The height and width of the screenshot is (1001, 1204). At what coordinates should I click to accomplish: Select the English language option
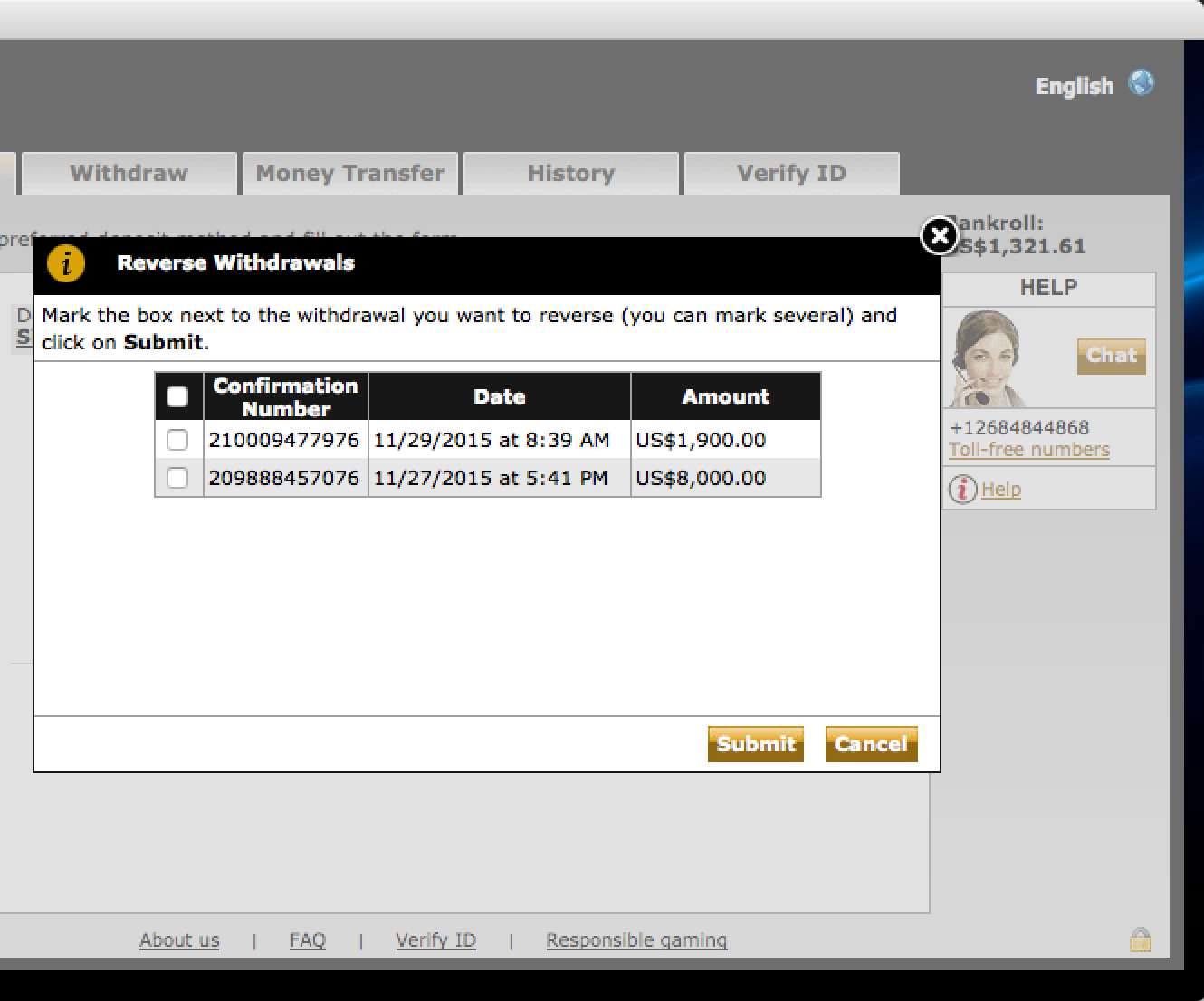point(1075,86)
